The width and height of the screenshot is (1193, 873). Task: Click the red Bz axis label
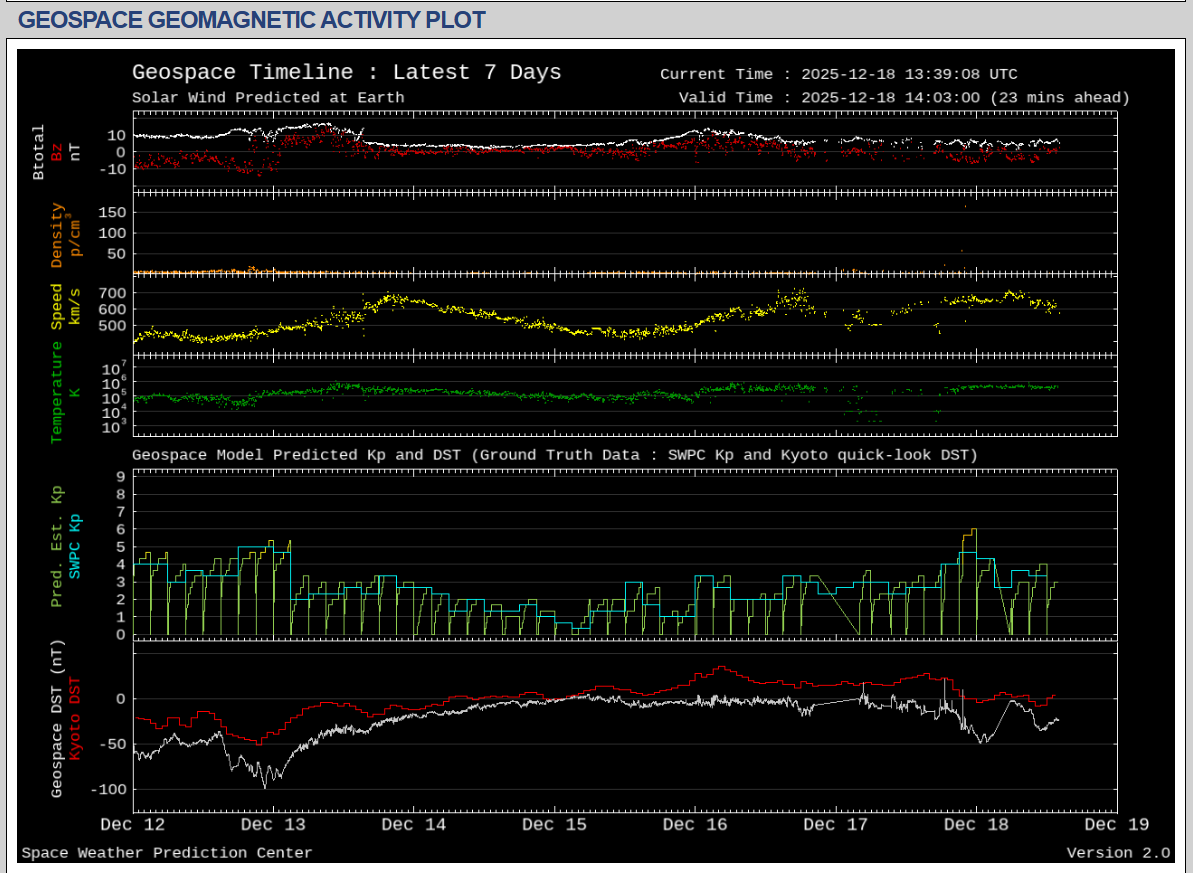pyautogui.click(x=57, y=152)
